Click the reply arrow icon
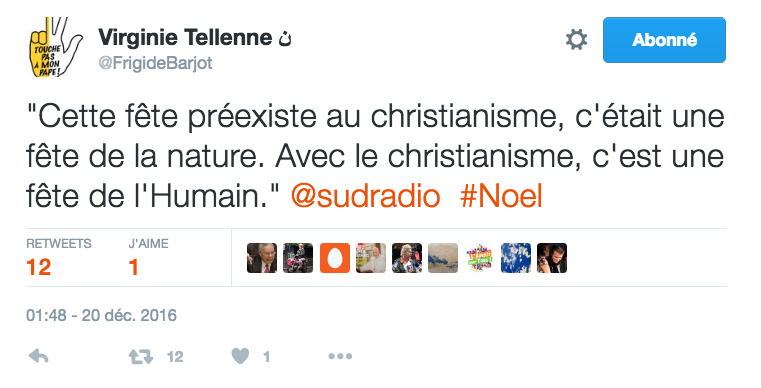Image resolution: width=761 pixels, height=388 pixels. pyautogui.click(x=38, y=356)
